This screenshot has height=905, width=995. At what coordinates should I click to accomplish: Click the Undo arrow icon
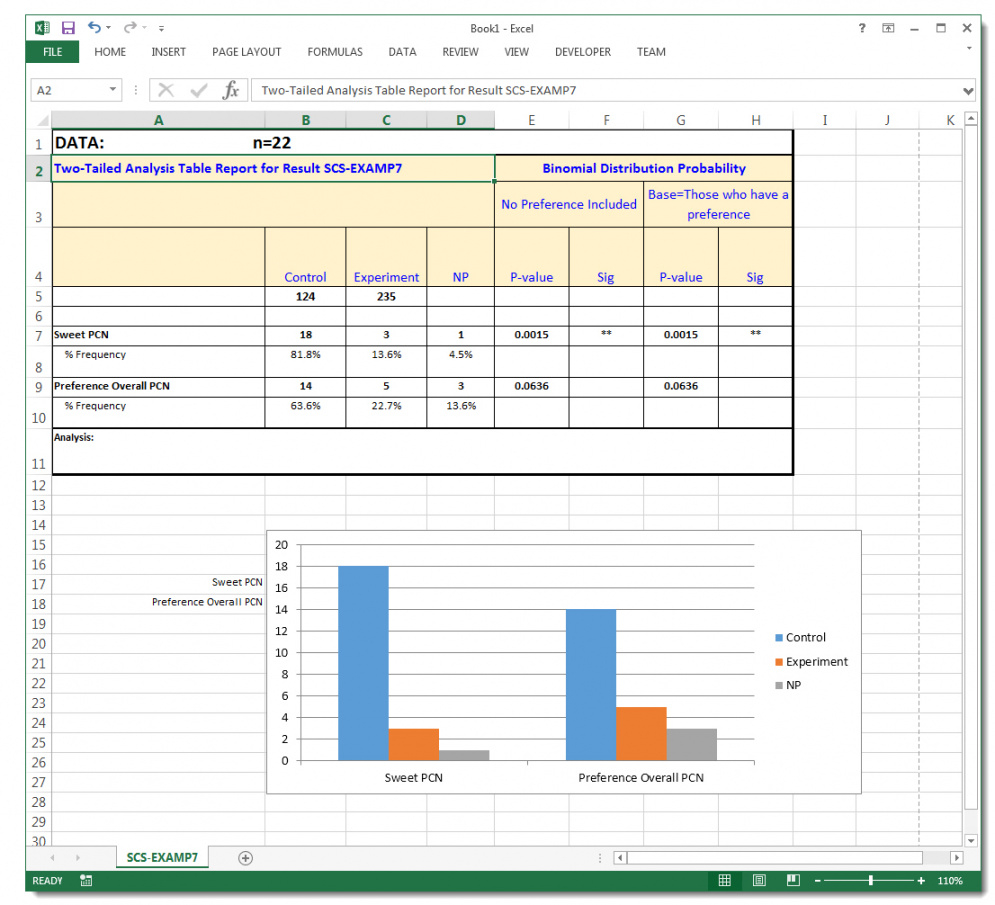(94, 28)
